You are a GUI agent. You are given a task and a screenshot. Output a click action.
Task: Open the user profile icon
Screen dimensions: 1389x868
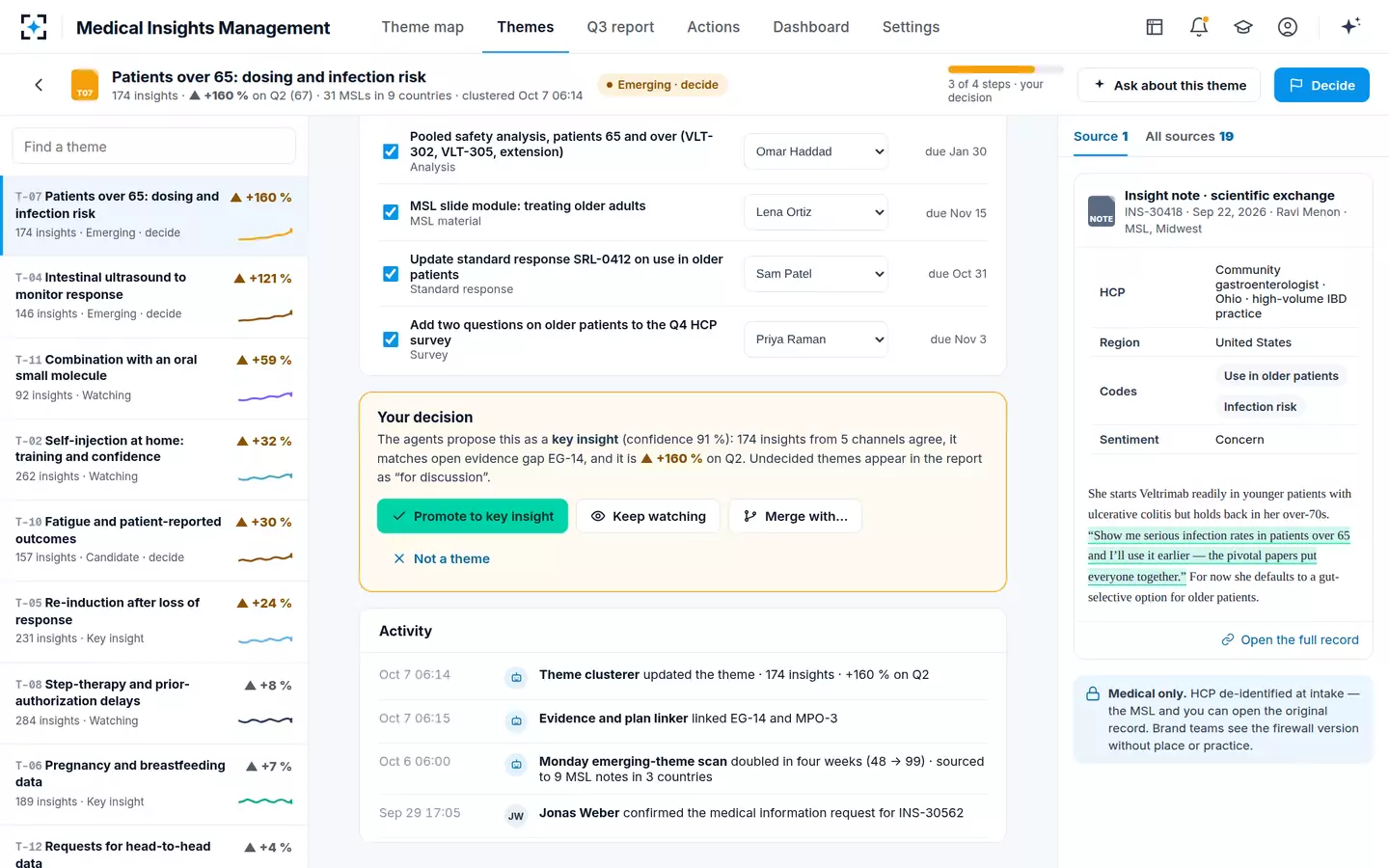1288,27
